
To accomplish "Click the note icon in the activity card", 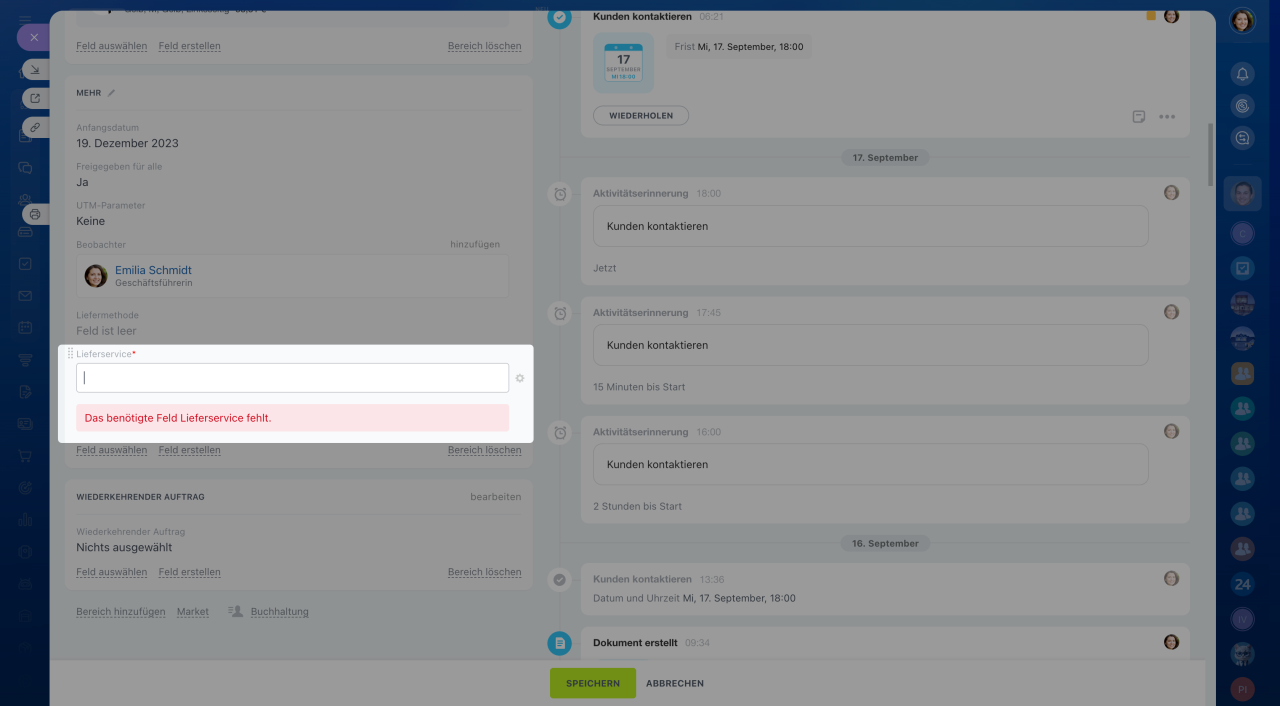I will (x=1139, y=116).
